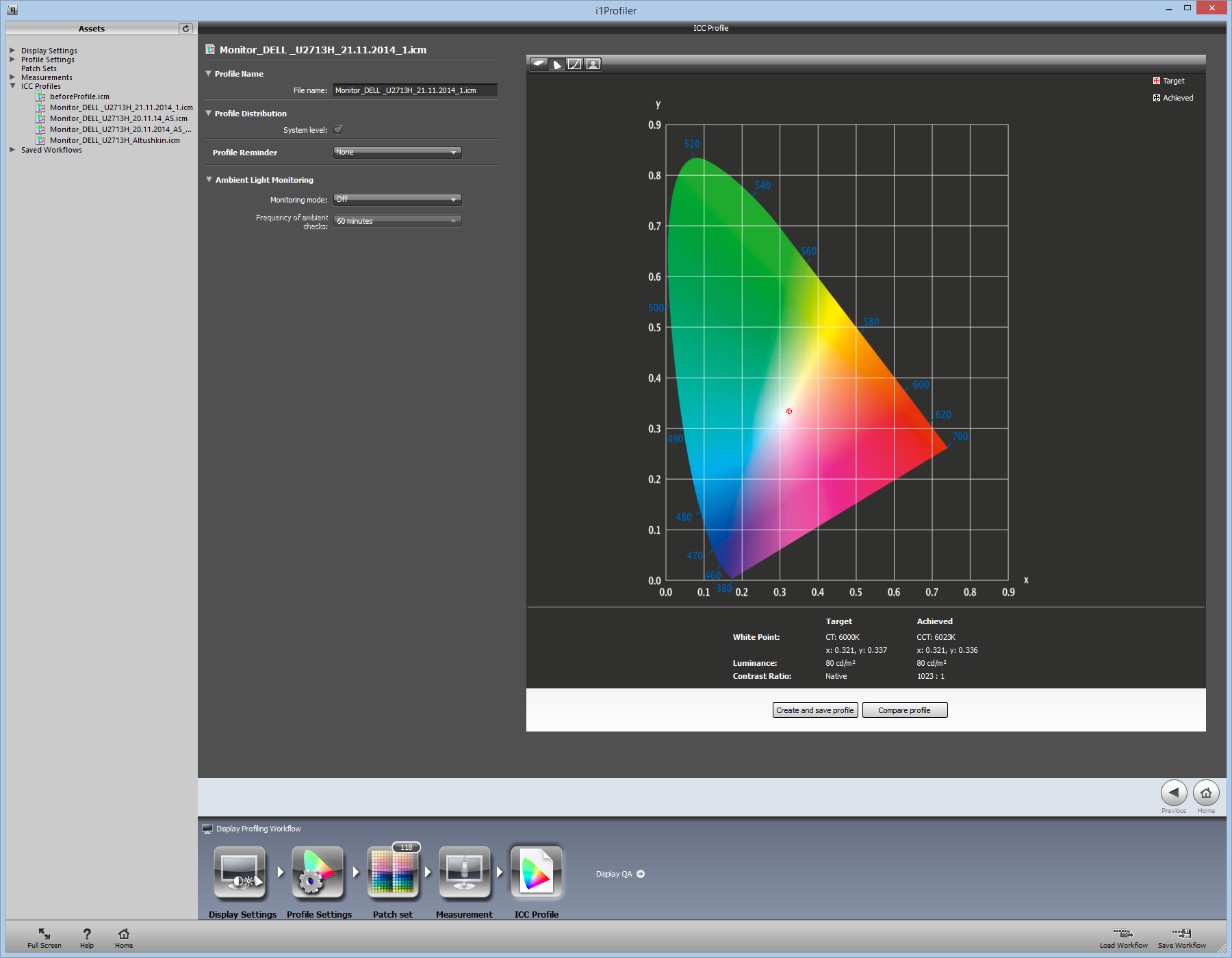Click the Display QA arrow icon
The height and width of the screenshot is (958, 1232).
pos(641,874)
